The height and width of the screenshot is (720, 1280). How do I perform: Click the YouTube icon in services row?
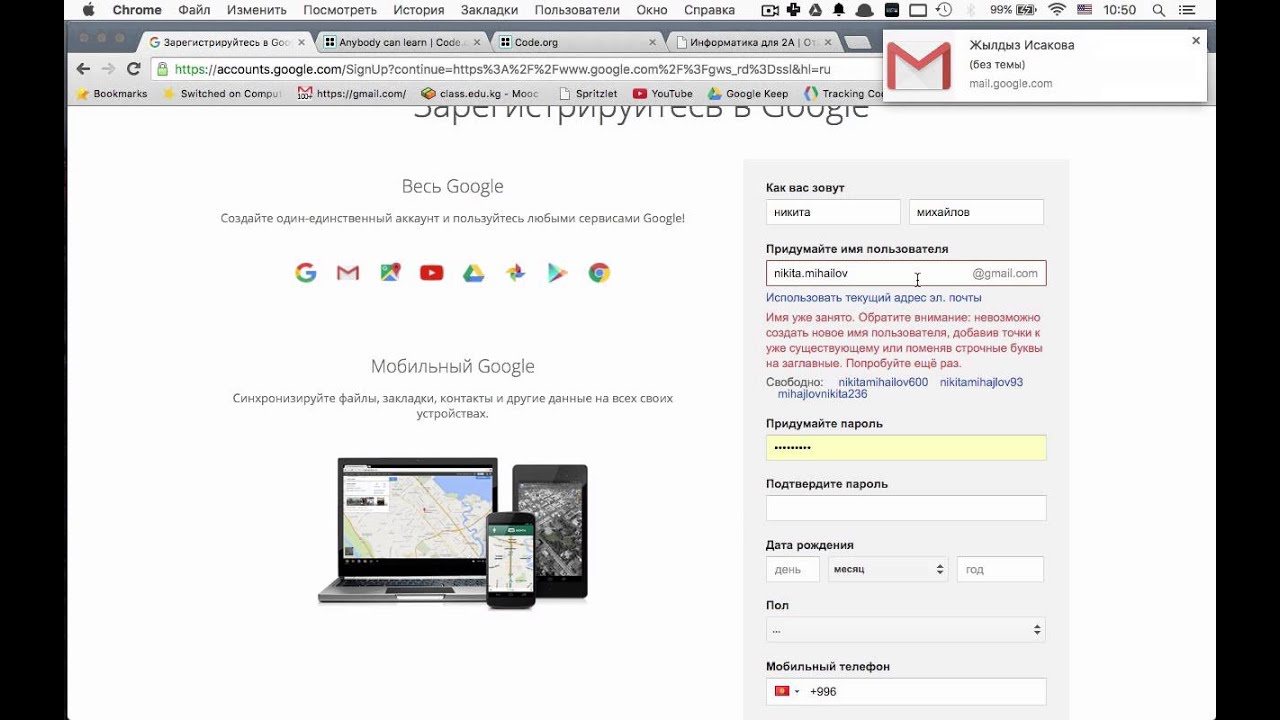432,273
